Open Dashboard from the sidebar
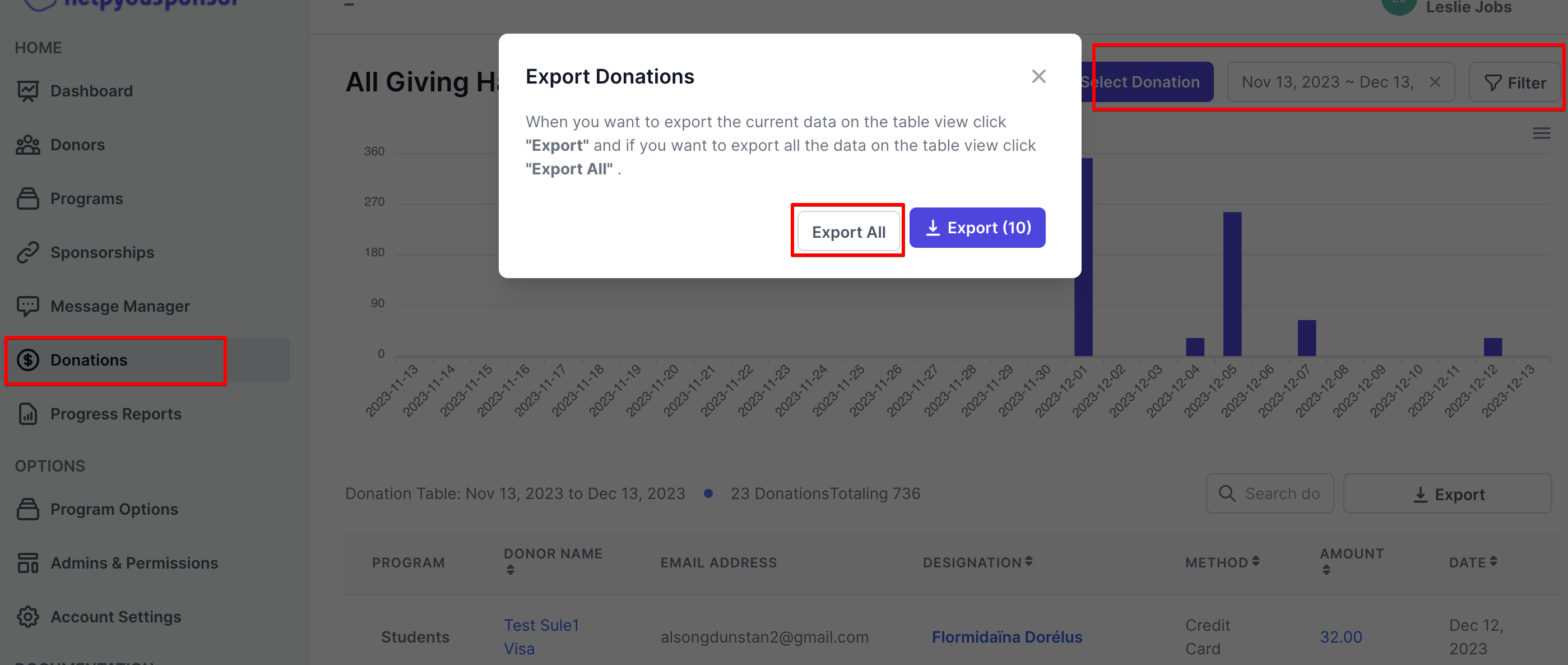Viewport: 1568px width, 665px height. pos(91,91)
